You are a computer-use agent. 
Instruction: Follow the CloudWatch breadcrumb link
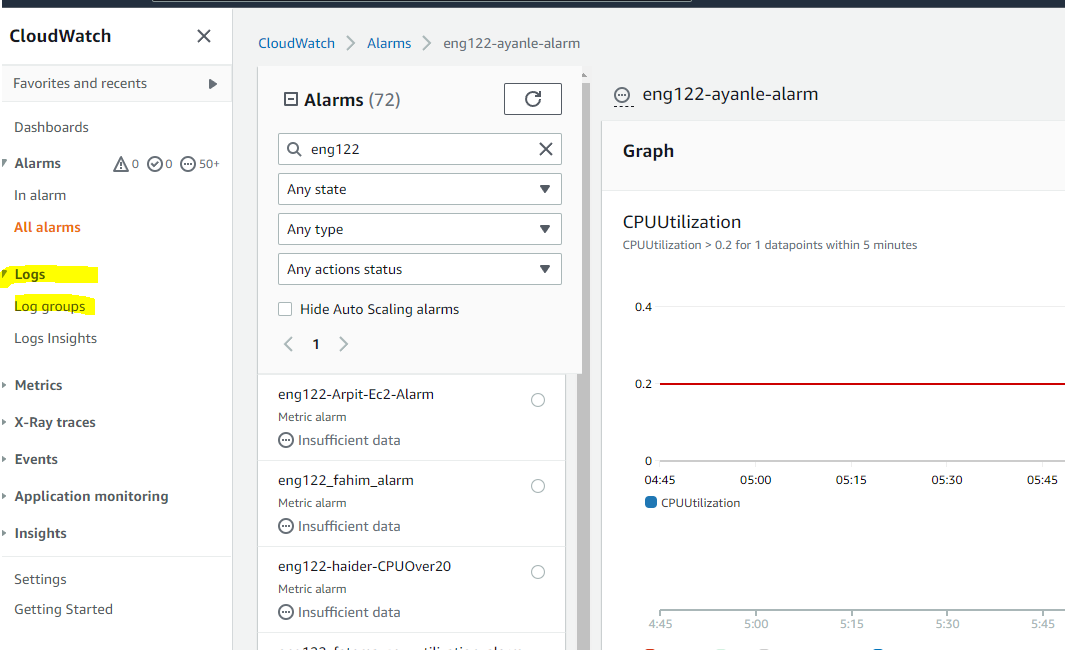point(296,43)
